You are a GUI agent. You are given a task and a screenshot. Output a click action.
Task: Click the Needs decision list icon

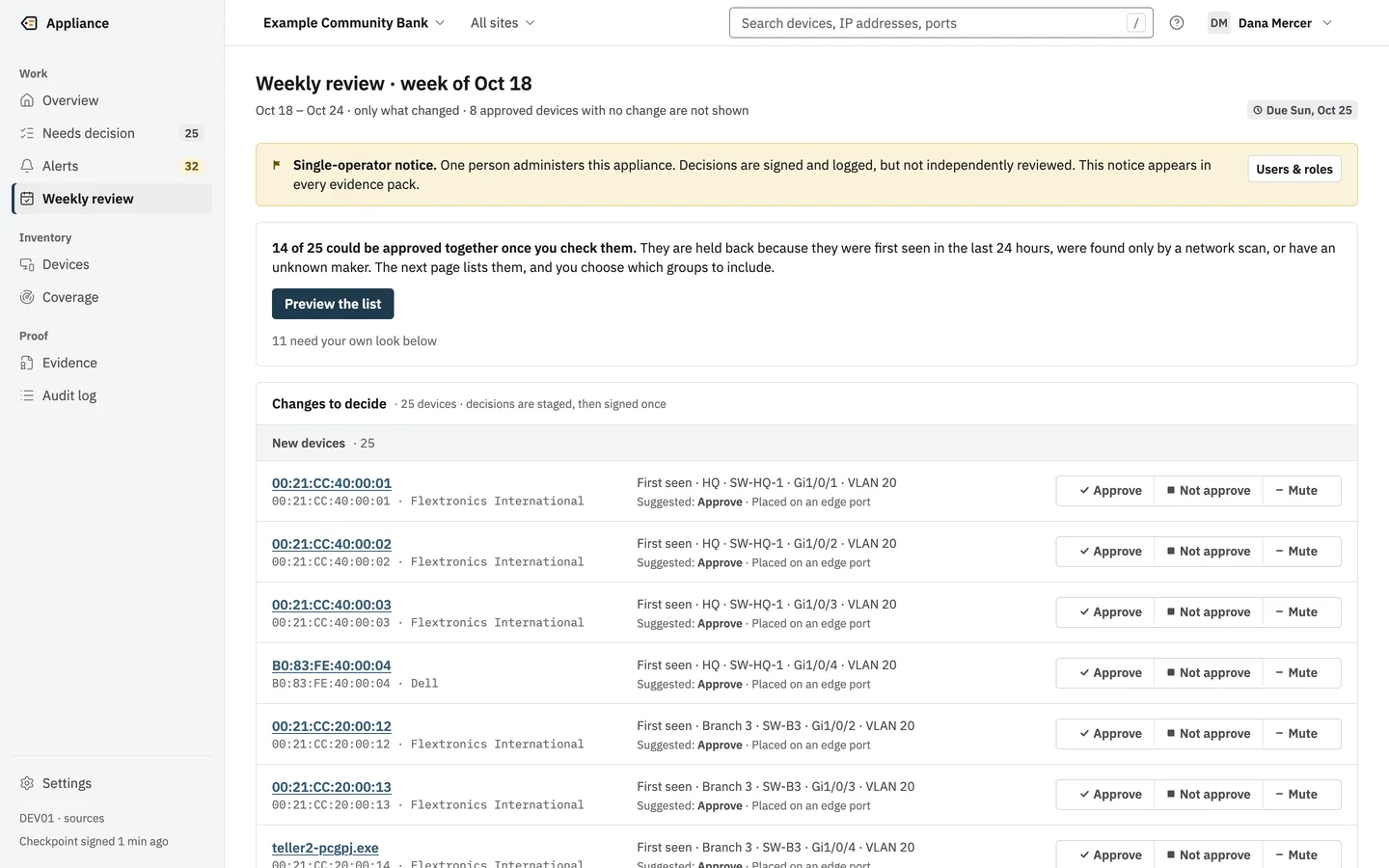pyautogui.click(x=27, y=133)
